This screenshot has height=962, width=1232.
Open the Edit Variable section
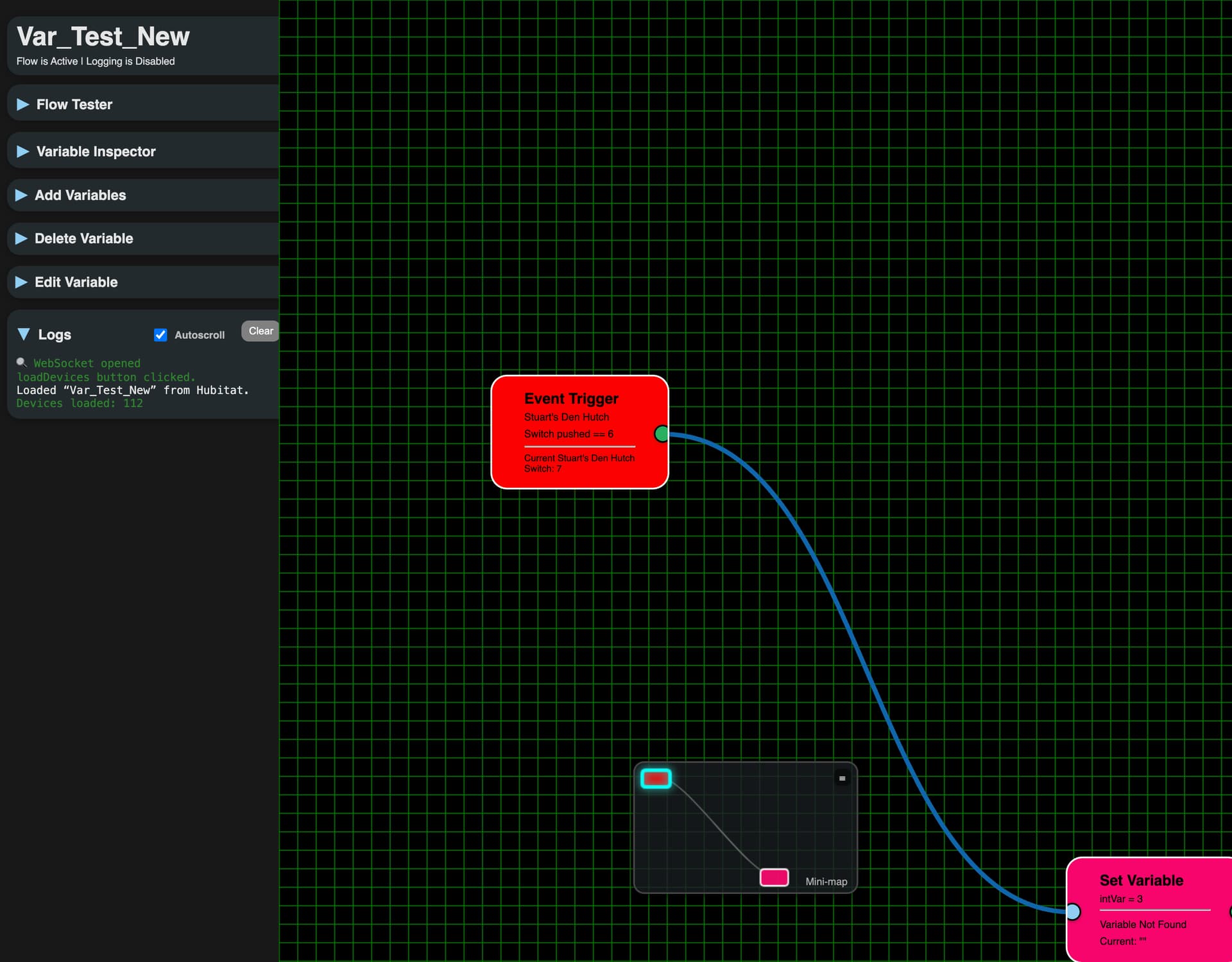click(x=76, y=282)
